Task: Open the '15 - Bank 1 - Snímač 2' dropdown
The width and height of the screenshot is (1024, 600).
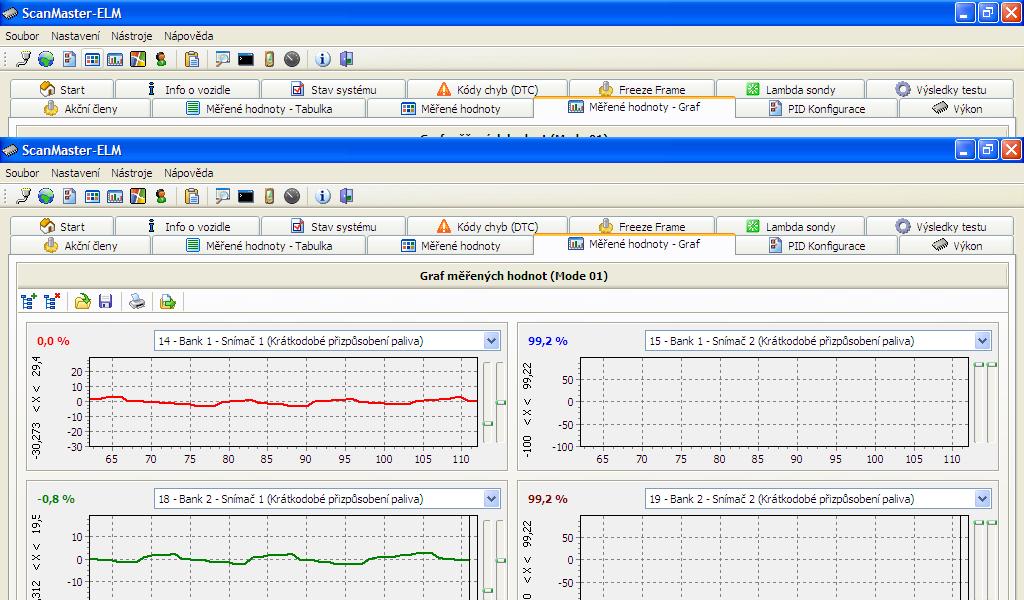Action: coord(982,341)
